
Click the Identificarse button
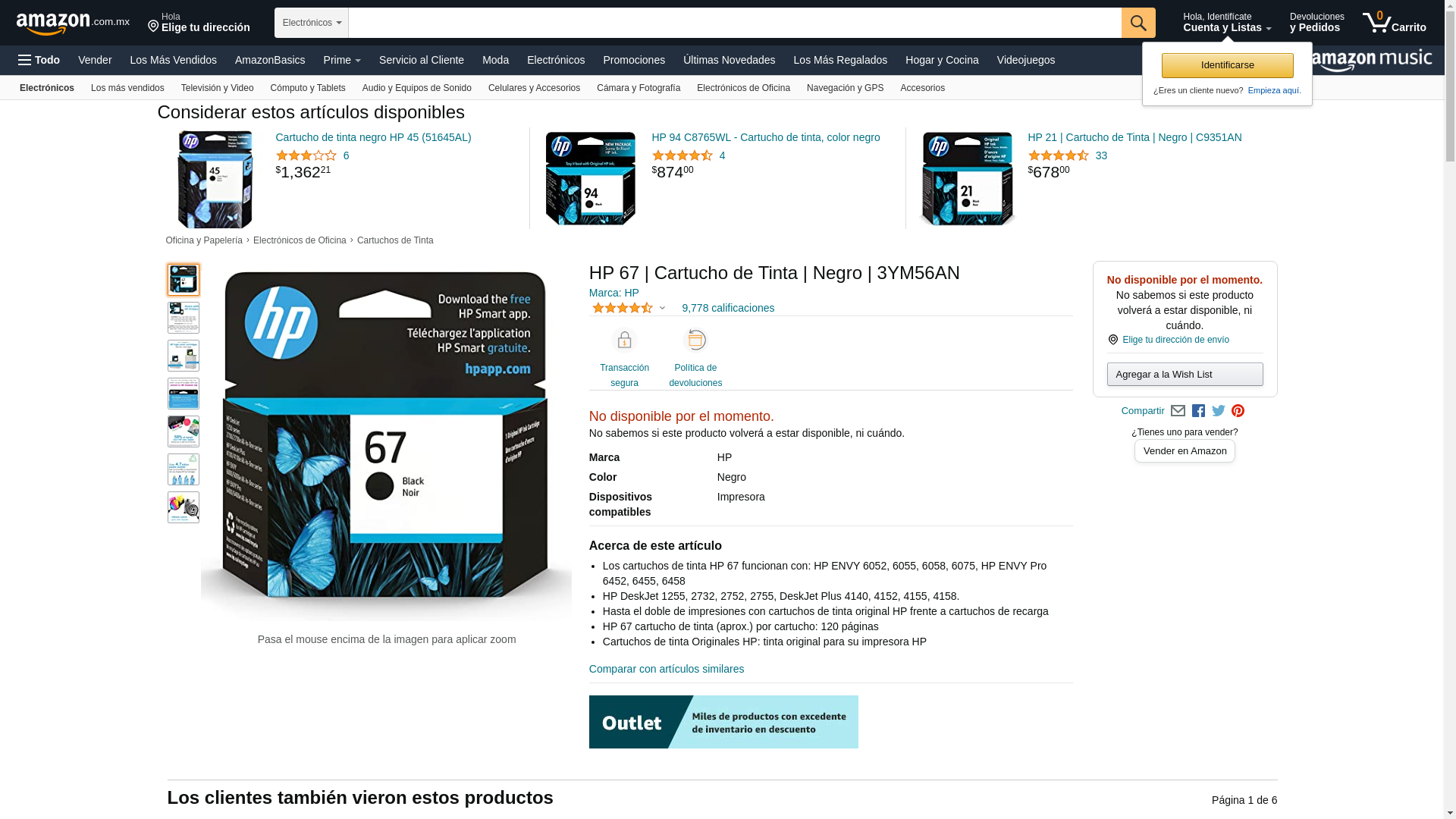click(1227, 65)
